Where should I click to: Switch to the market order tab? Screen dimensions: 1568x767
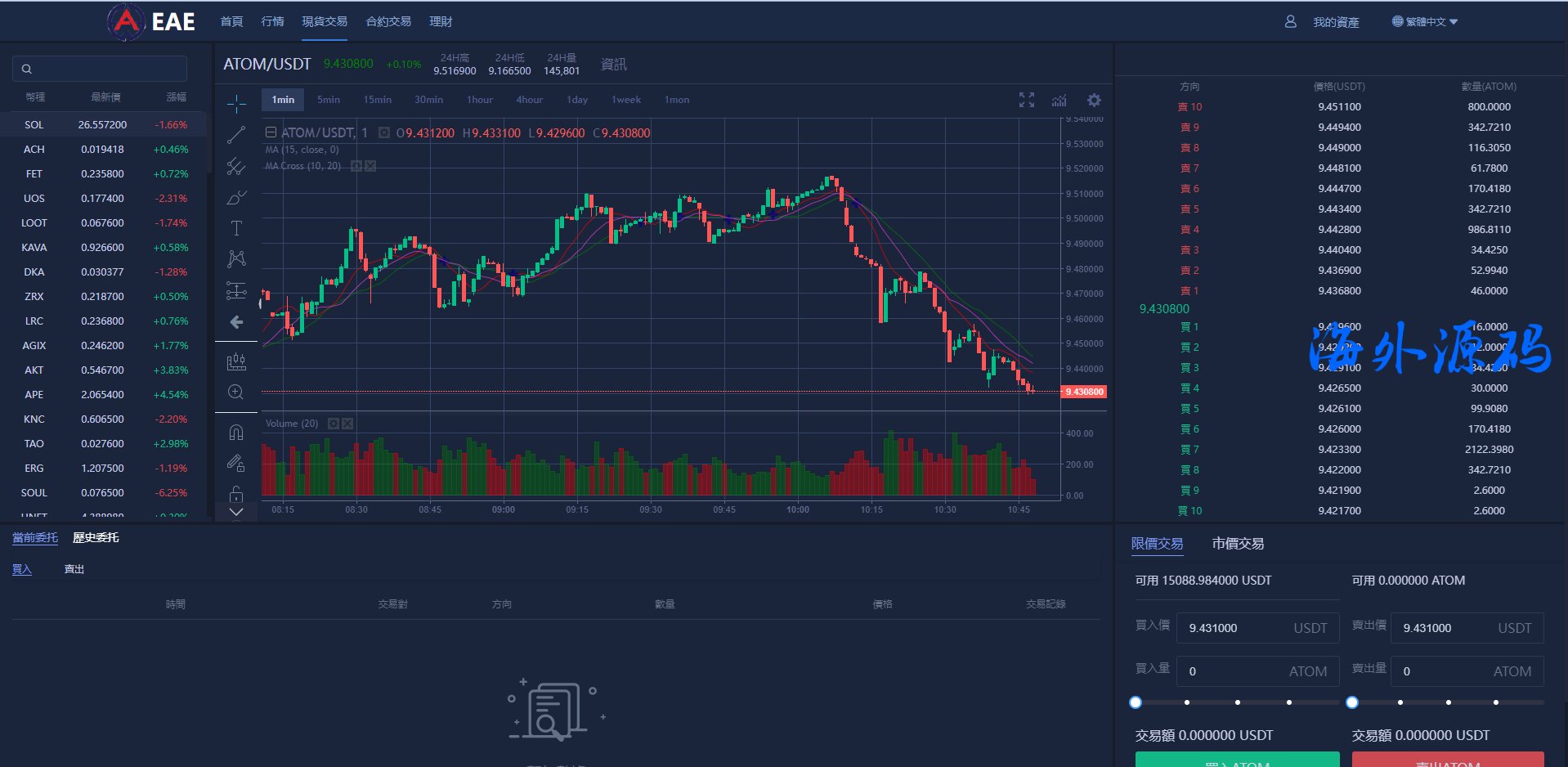pos(1237,544)
